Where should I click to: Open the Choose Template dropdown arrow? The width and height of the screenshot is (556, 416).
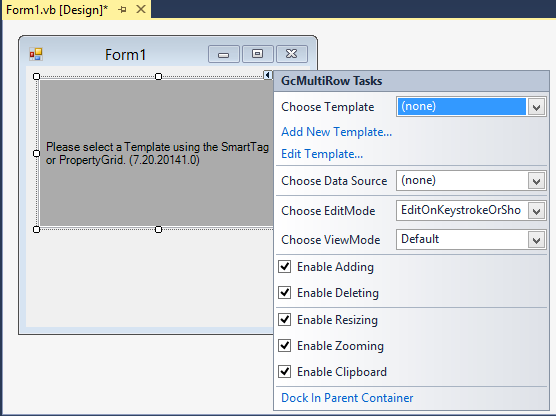[536, 107]
